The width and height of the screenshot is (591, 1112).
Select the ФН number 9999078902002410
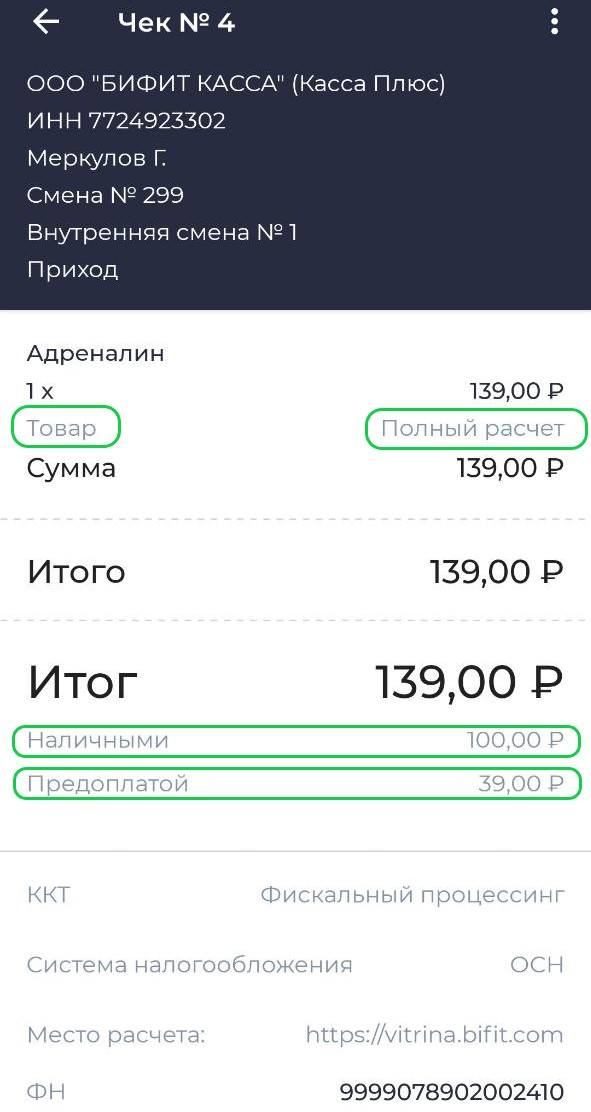coord(452,1091)
